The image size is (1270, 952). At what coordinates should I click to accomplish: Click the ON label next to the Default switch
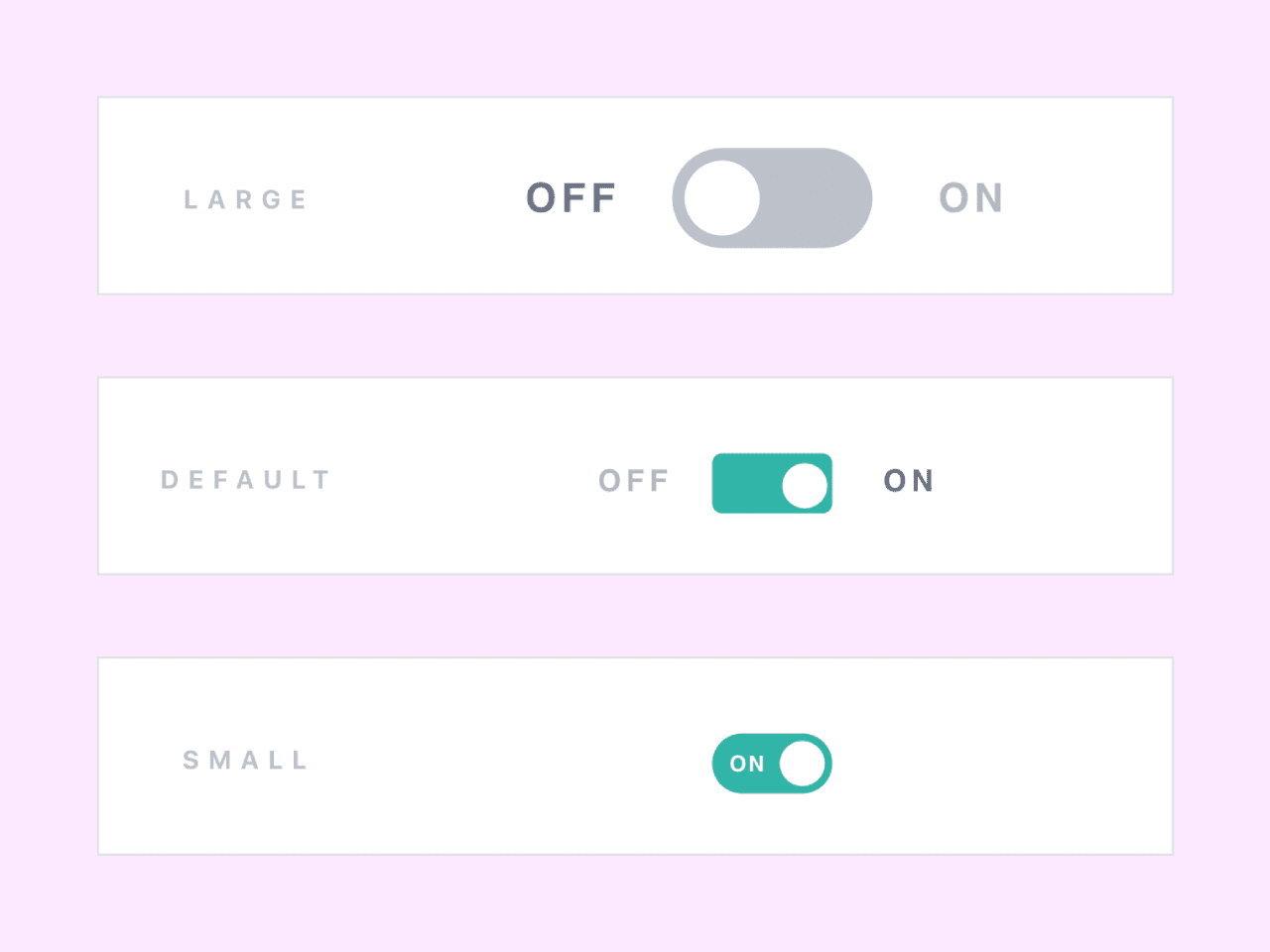click(x=908, y=481)
